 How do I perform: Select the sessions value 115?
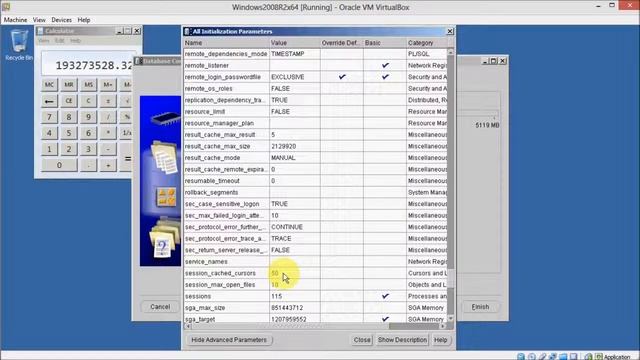276,296
